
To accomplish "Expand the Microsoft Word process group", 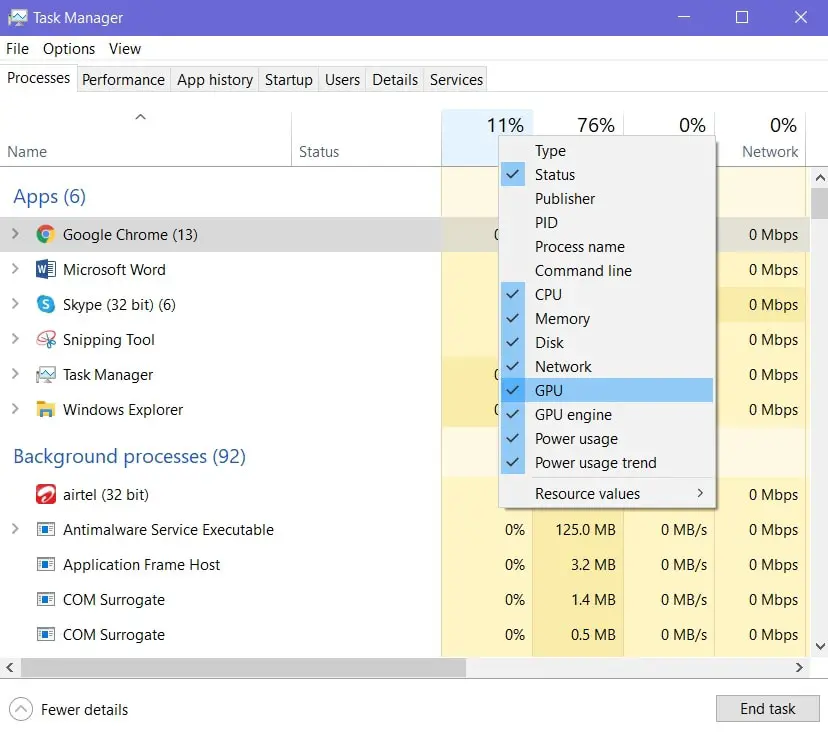I will pyautogui.click(x=15, y=269).
